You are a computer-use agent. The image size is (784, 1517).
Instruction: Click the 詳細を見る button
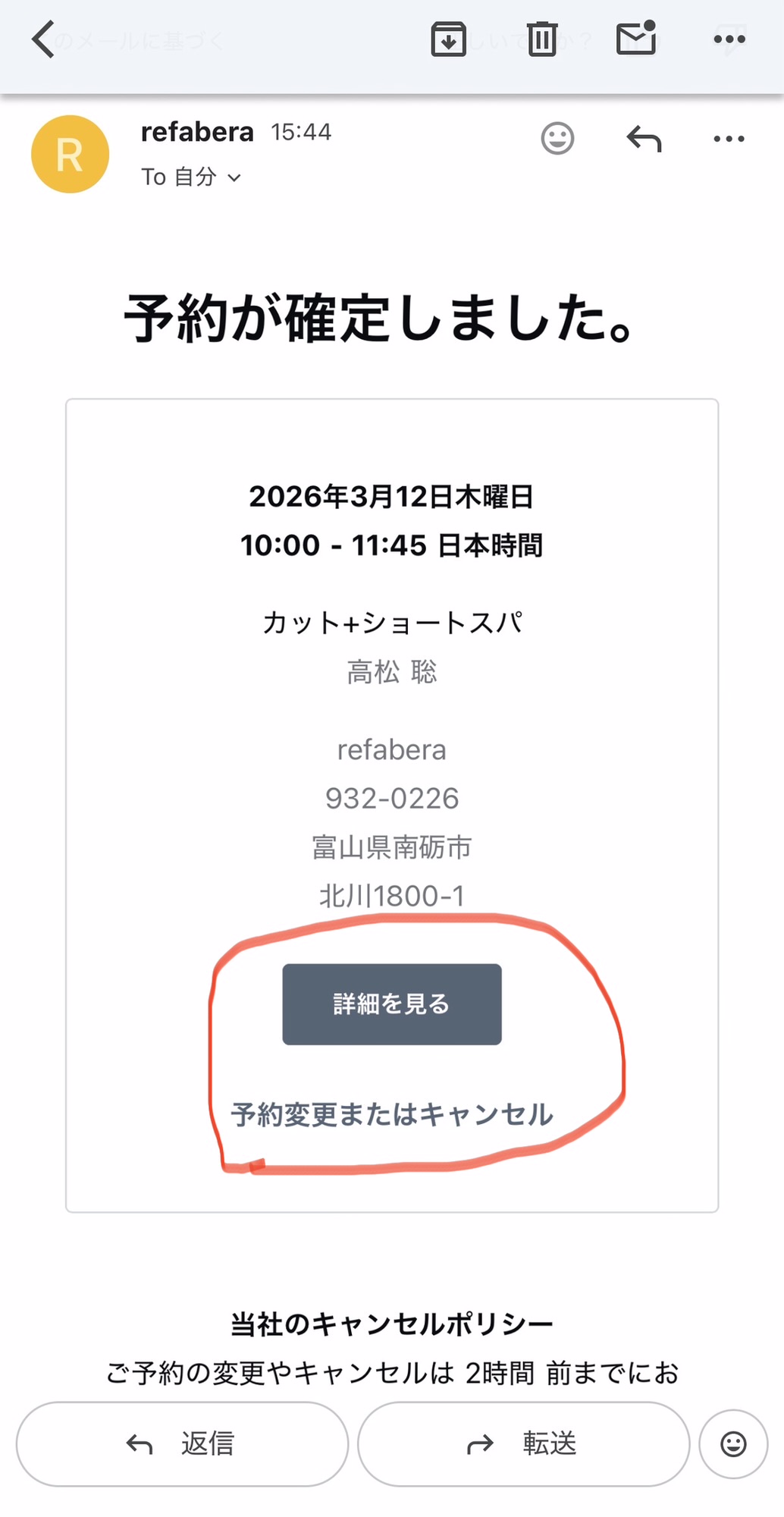(392, 1004)
